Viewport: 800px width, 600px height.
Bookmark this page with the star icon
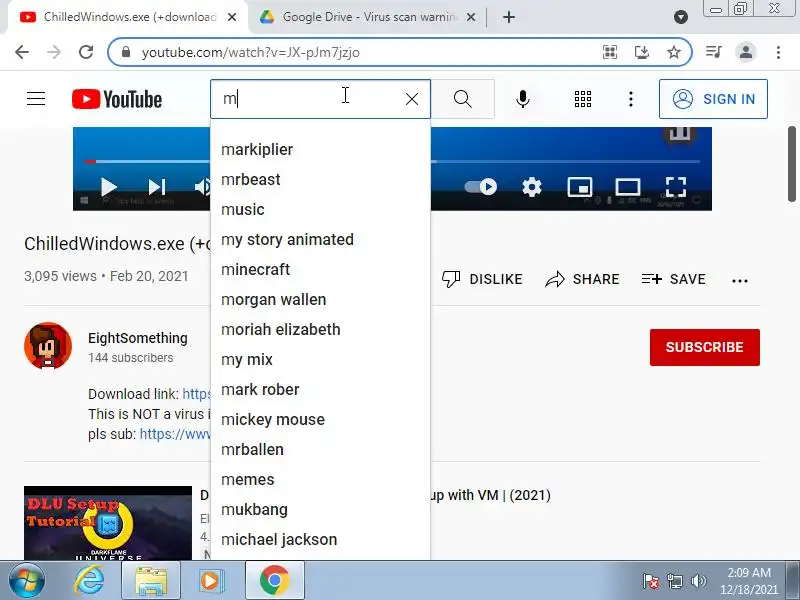click(x=674, y=52)
